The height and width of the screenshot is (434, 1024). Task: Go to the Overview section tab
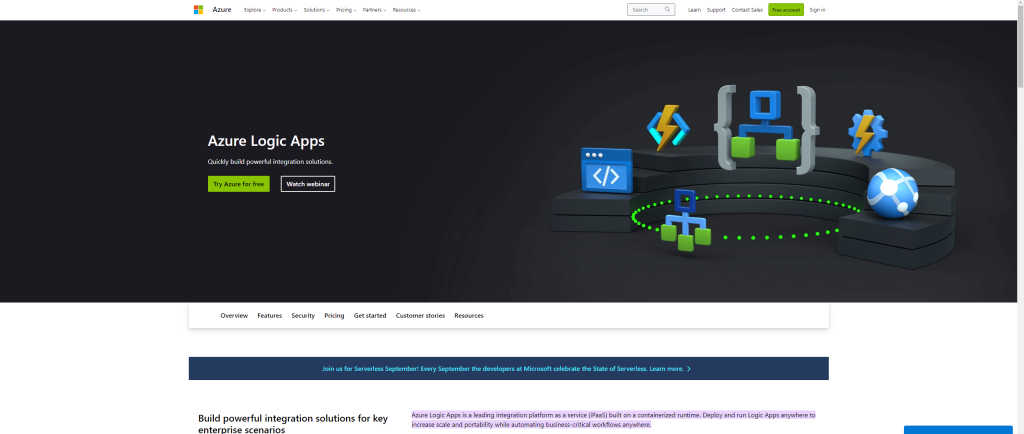[234, 316]
